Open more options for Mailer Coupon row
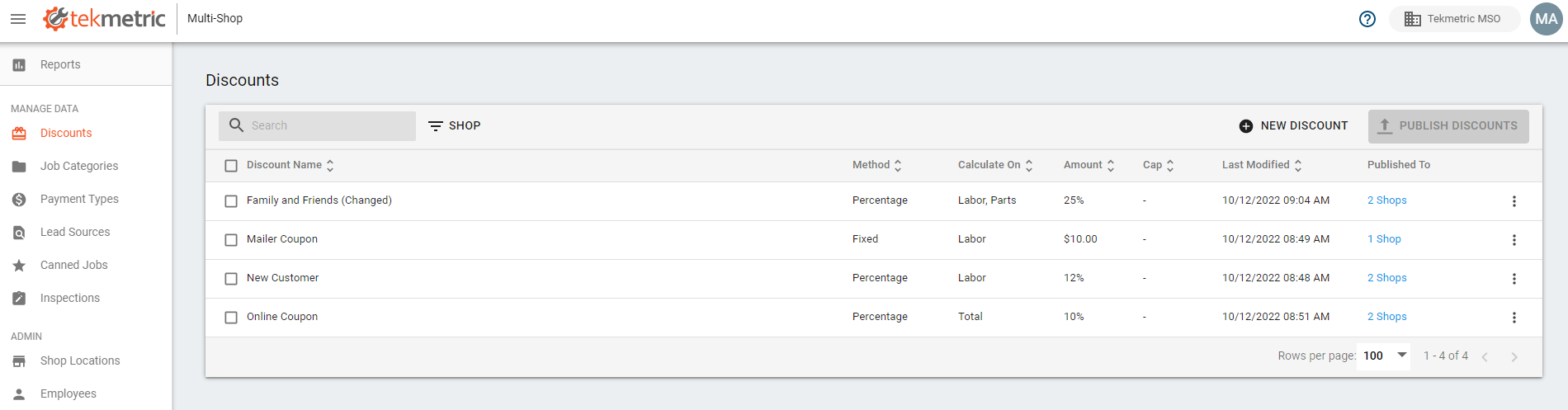 pos(1514,240)
